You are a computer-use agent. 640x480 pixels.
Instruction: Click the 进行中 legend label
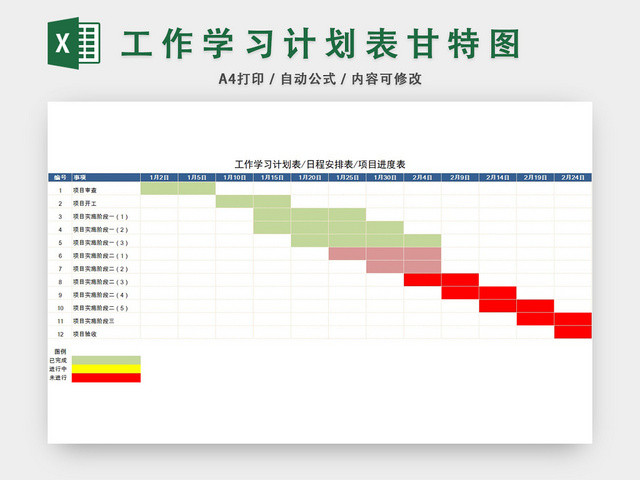pos(58,369)
